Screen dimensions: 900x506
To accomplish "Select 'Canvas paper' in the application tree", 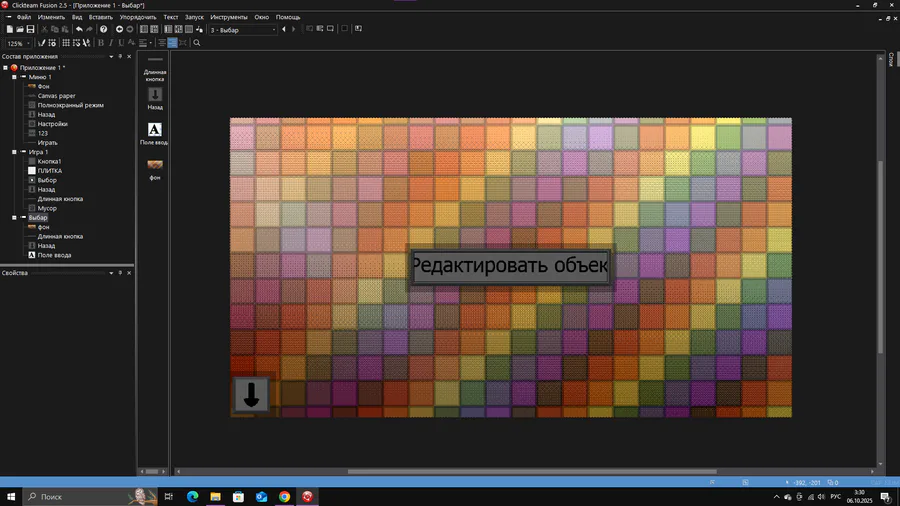I will click(56, 96).
